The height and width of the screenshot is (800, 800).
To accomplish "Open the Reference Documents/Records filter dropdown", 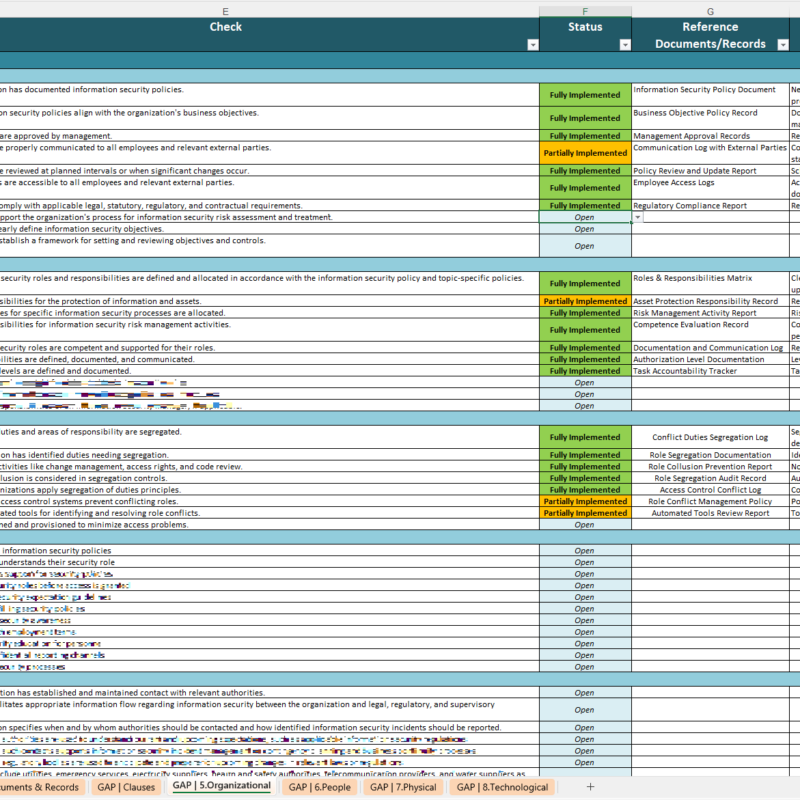I will pyautogui.click(x=785, y=43).
